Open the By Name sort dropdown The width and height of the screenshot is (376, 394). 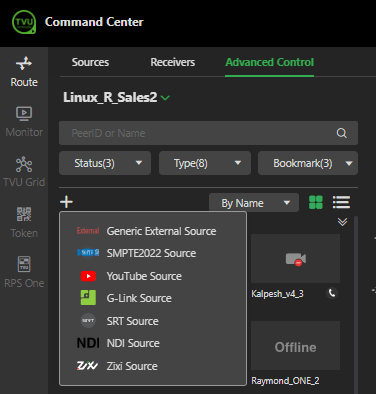[254, 203]
